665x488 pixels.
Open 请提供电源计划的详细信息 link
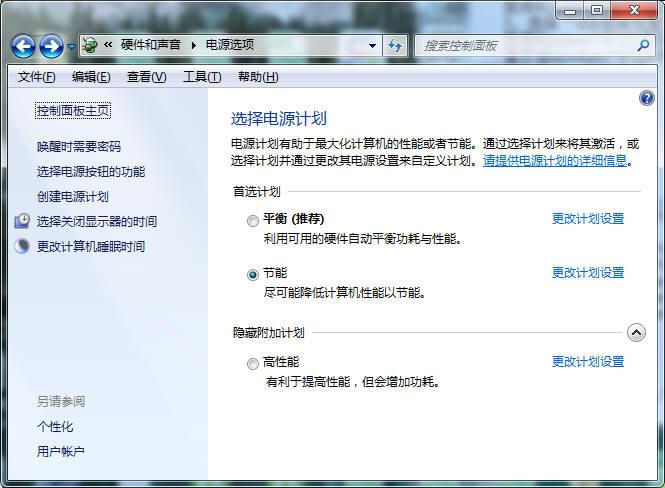[555, 161]
